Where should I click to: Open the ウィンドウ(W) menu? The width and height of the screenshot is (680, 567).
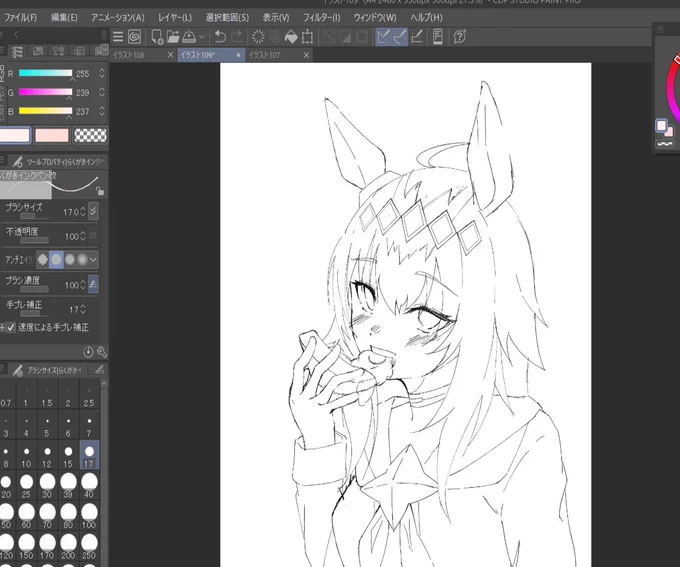click(375, 18)
